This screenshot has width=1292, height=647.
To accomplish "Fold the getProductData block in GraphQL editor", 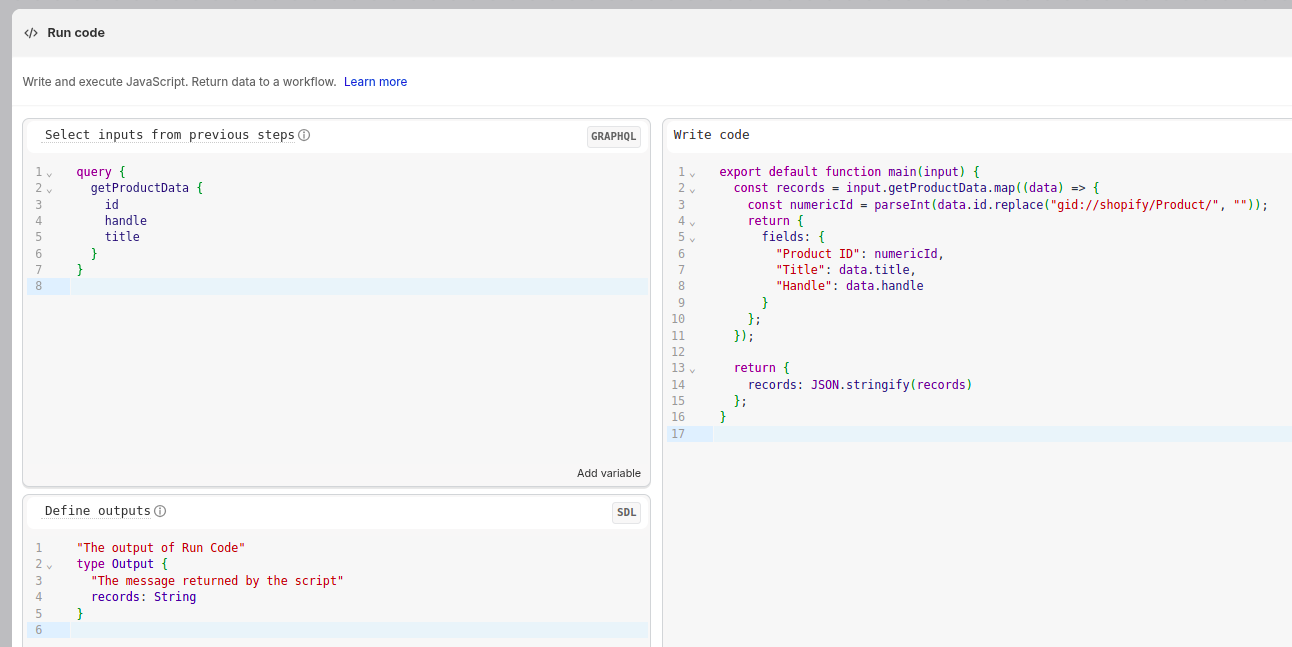I will point(49,189).
